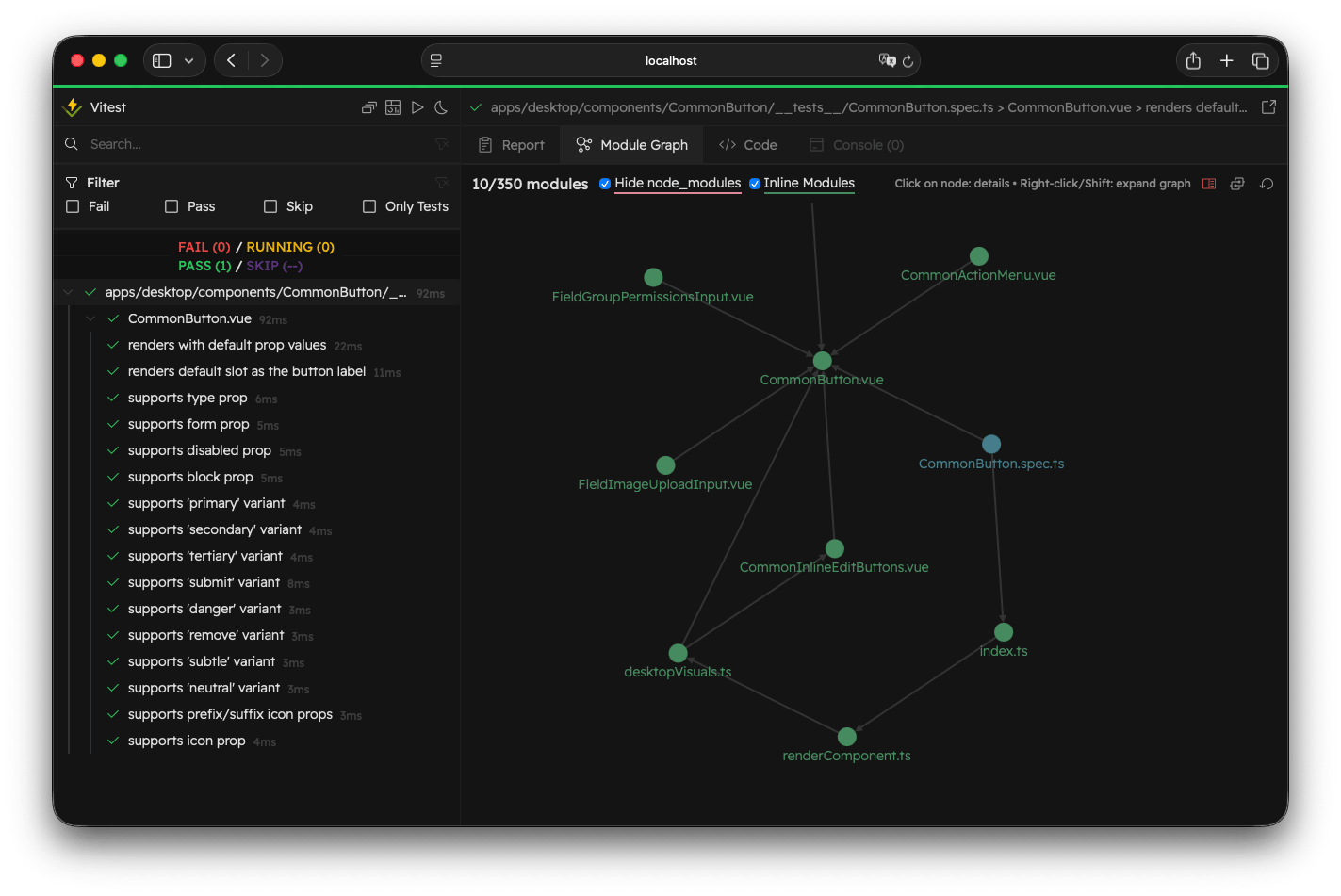Collapse the CommonButton.vue test group

click(x=90, y=318)
